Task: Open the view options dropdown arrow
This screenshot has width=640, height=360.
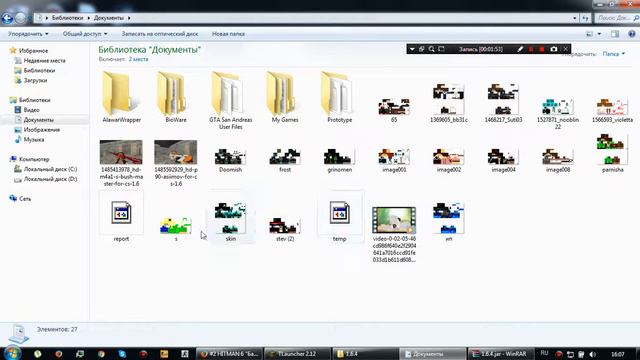Action: (599, 34)
